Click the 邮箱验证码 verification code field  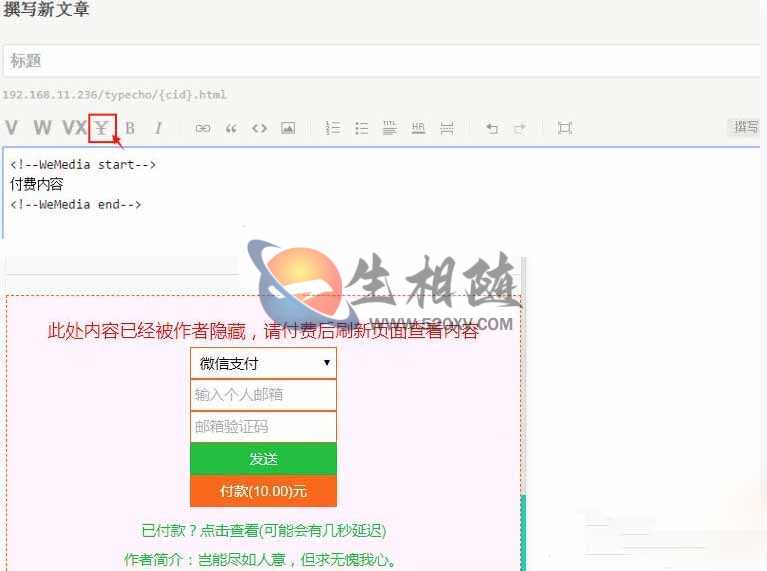click(x=263, y=427)
